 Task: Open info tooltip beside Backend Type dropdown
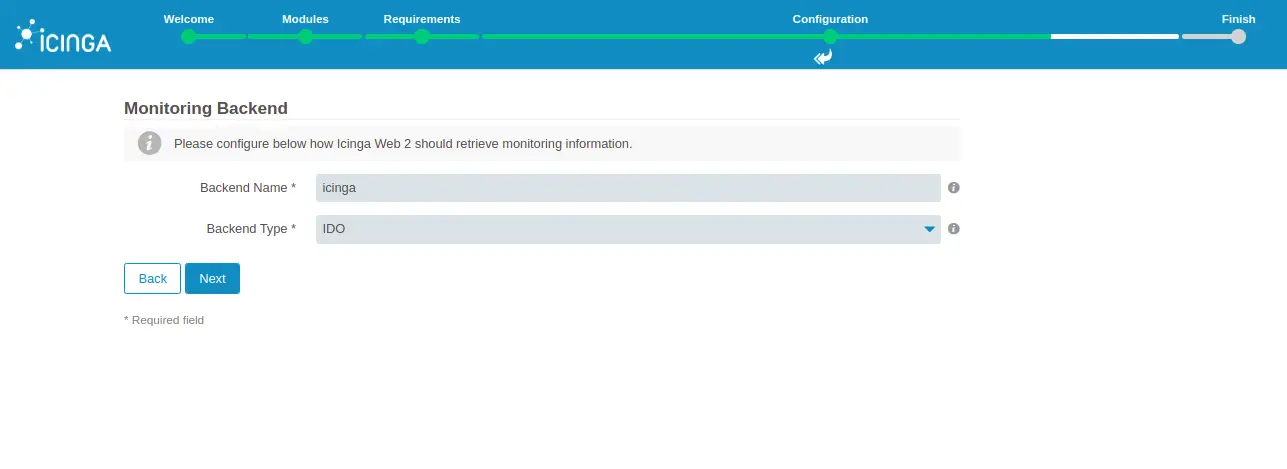pyautogui.click(x=954, y=229)
